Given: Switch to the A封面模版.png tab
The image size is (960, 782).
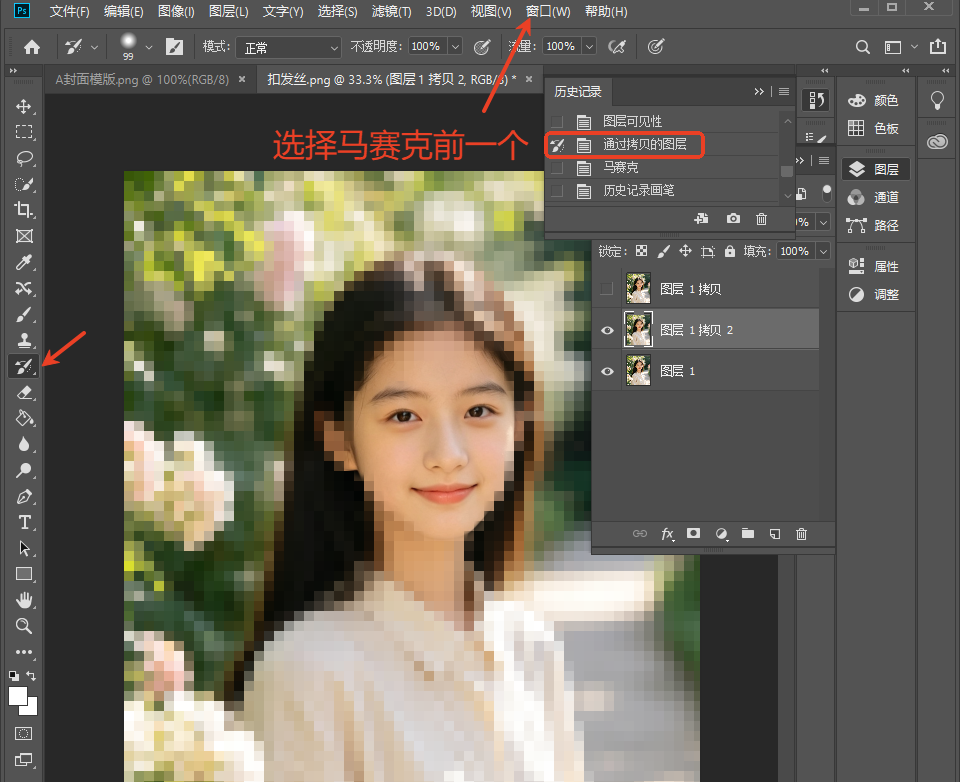Looking at the screenshot, I should (x=142, y=80).
